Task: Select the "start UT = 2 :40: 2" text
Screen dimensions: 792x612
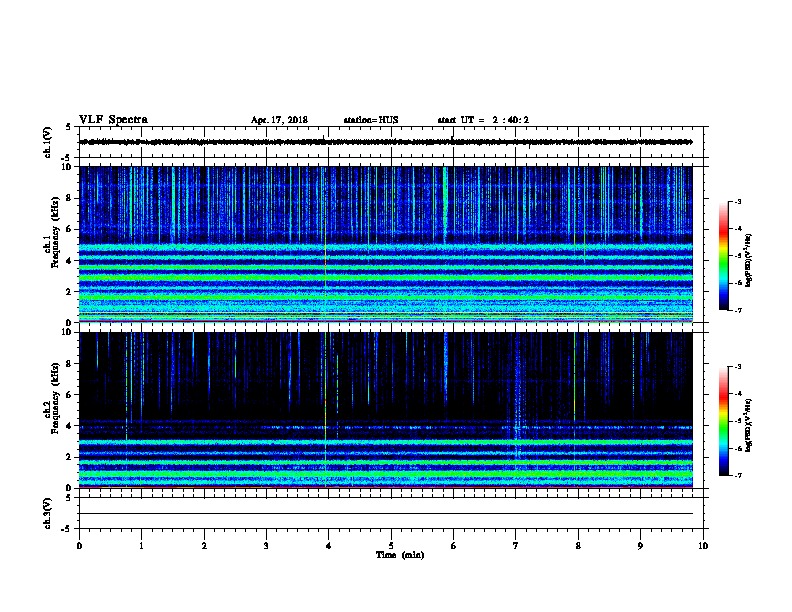Action: pyautogui.click(x=483, y=120)
